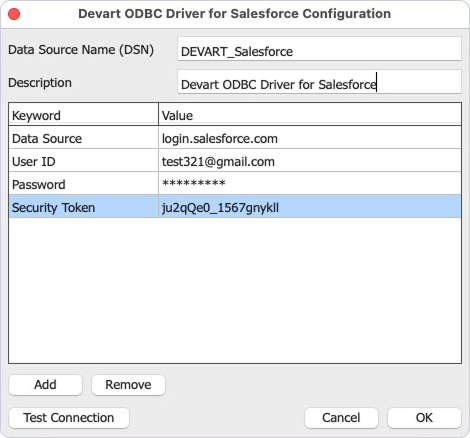Run Test Connection

69,418
